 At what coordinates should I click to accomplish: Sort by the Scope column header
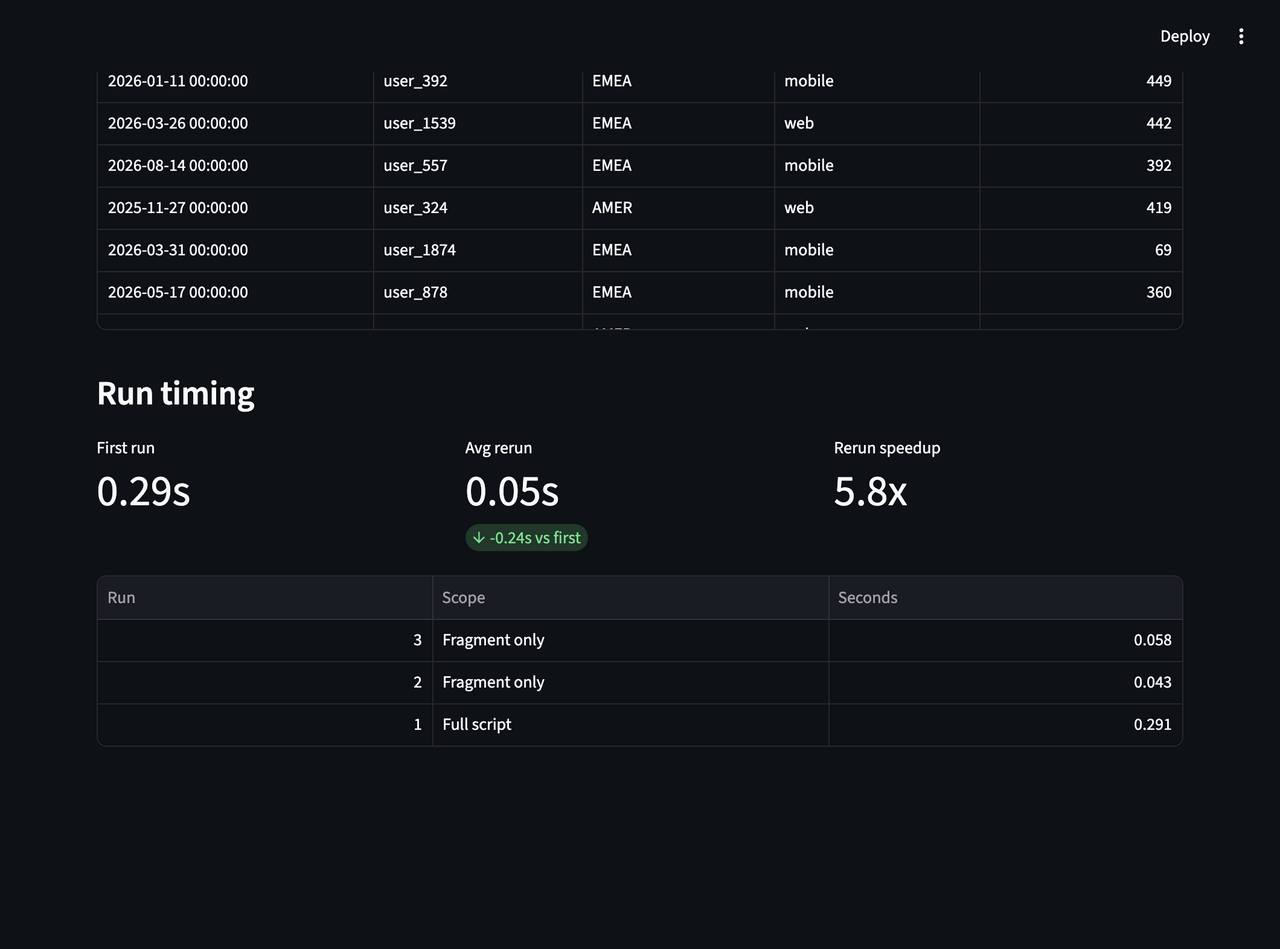(x=630, y=598)
